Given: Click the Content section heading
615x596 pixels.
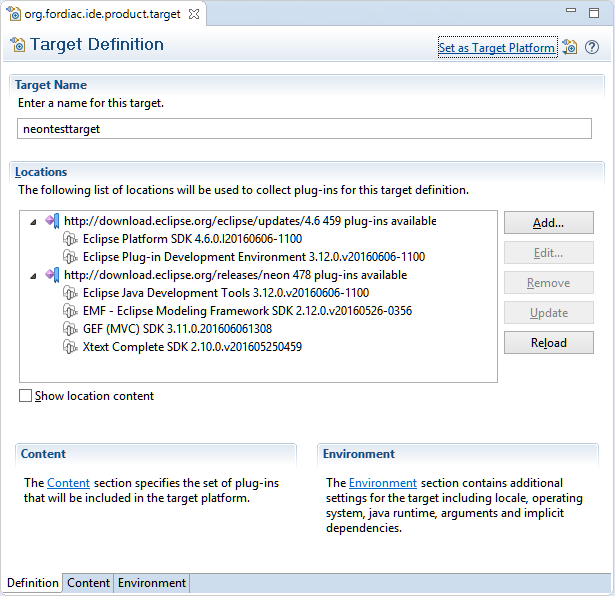Looking at the screenshot, I should pos(43,454).
